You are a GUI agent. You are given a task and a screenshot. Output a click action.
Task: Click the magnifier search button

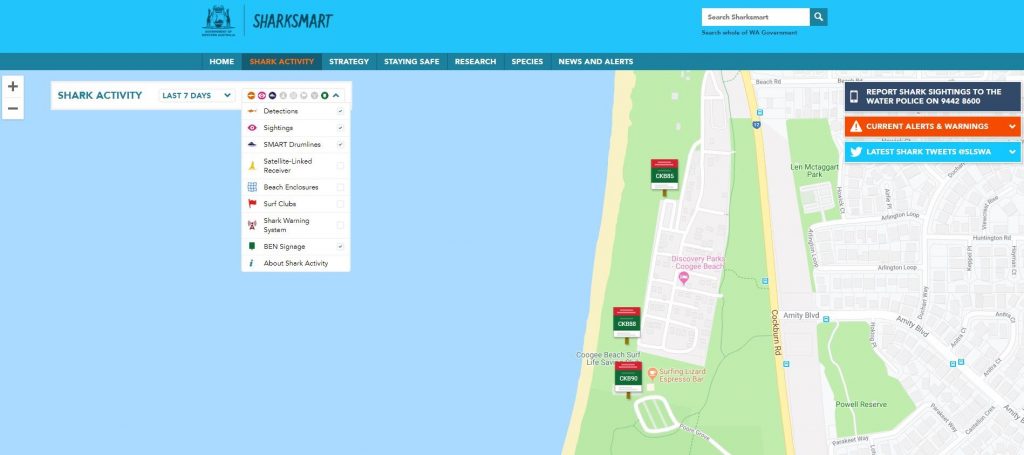[818, 17]
